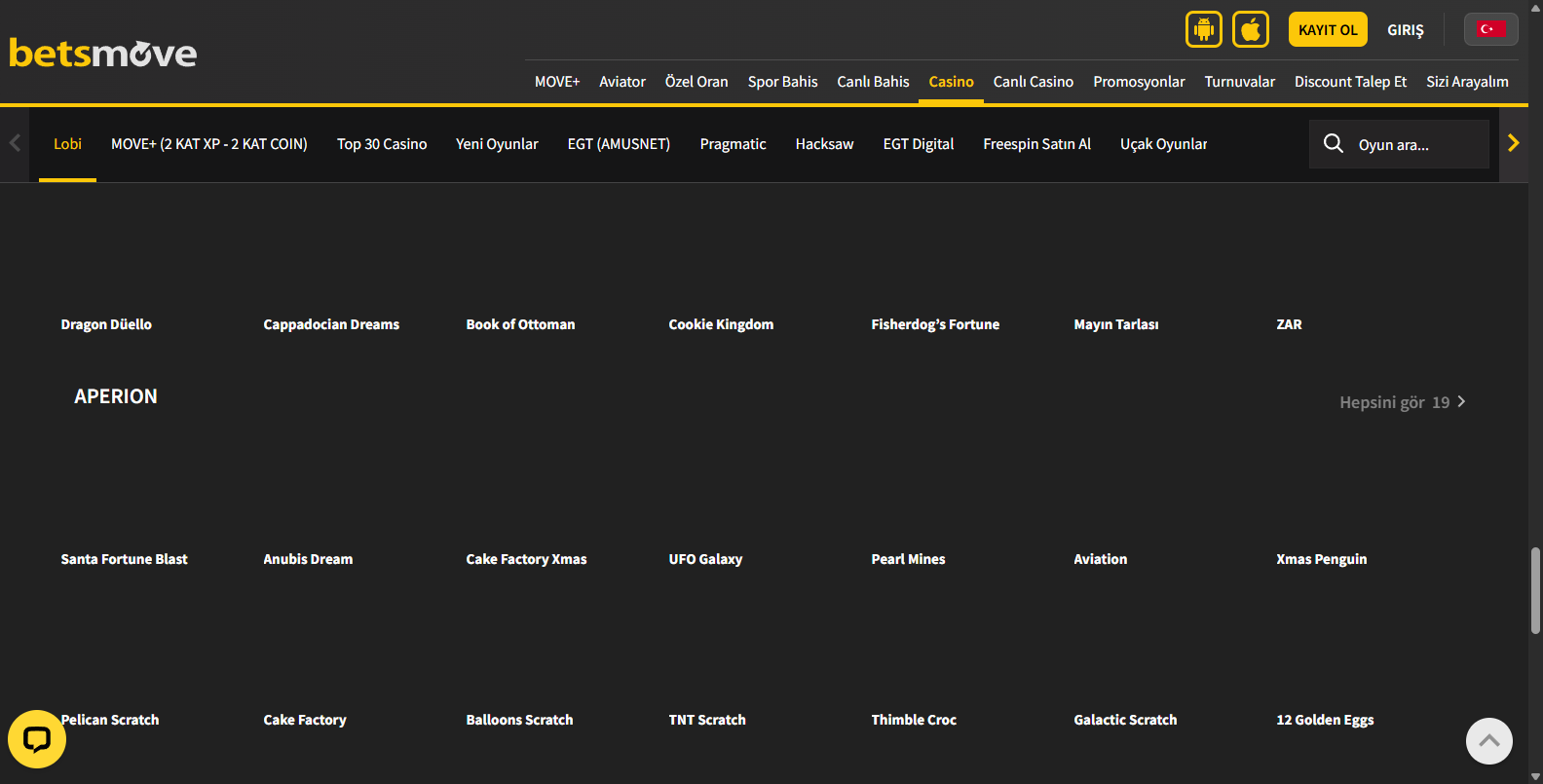Image resolution: width=1543 pixels, height=784 pixels.
Task: Open Book of Ottoman game
Action: pos(520,324)
